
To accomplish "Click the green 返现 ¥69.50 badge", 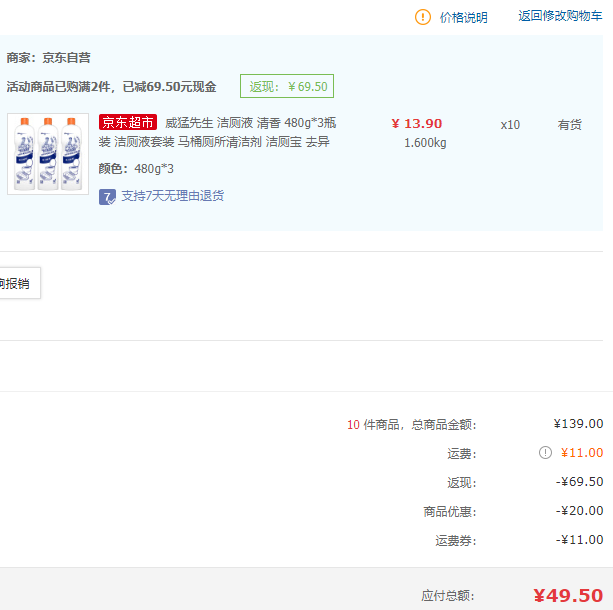I will (287, 86).
